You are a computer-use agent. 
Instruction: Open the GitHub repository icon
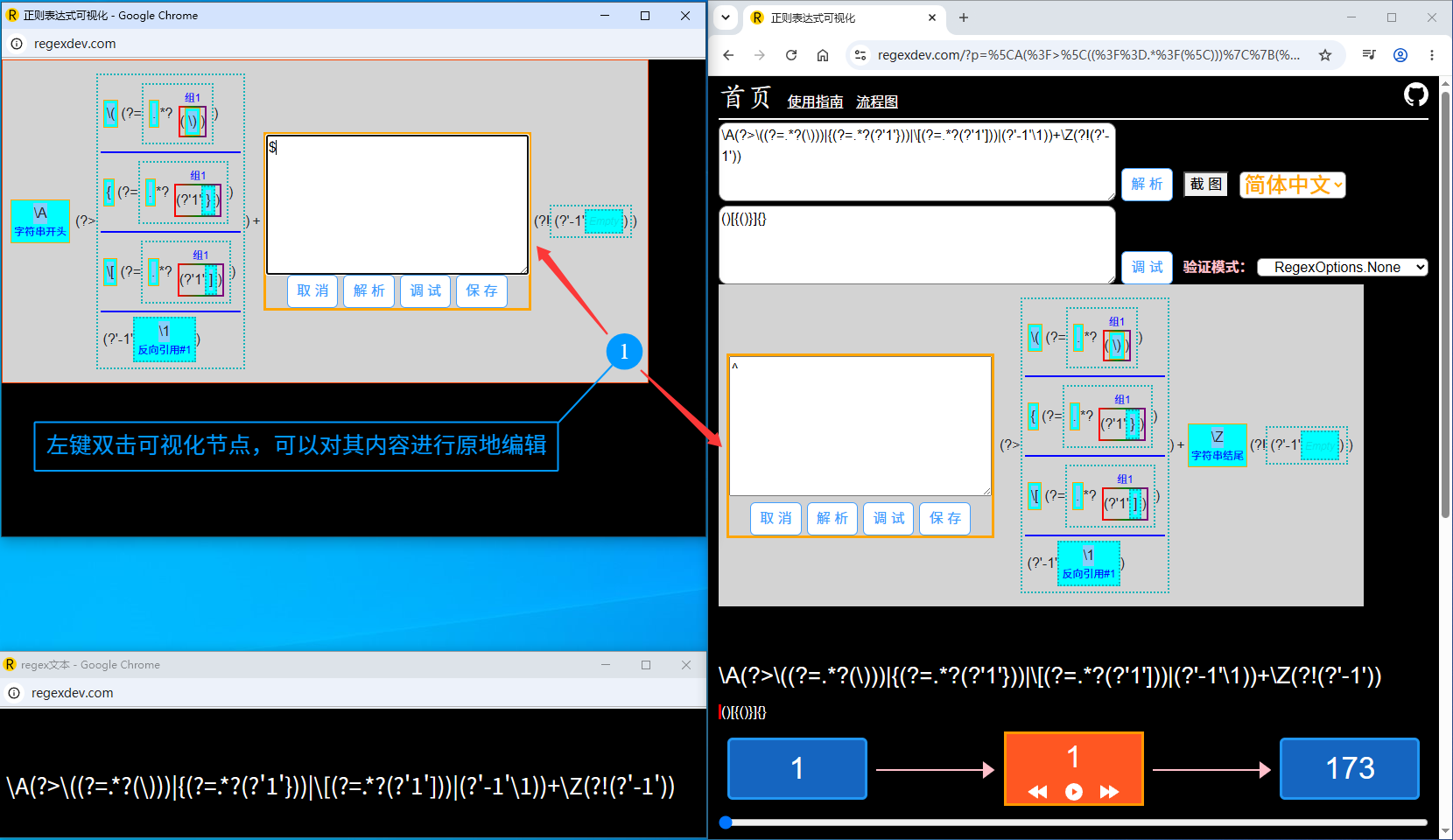(x=1415, y=94)
